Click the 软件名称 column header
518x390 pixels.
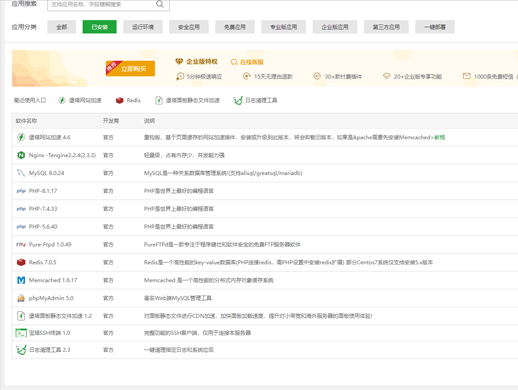26,121
